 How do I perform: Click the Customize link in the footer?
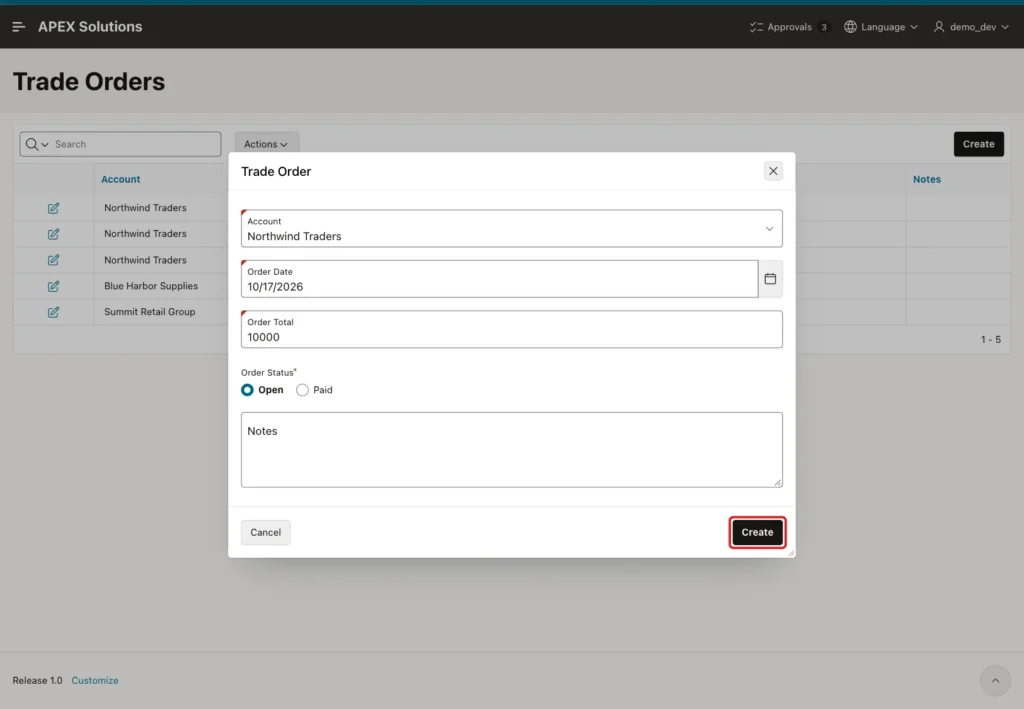tap(95, 680)
